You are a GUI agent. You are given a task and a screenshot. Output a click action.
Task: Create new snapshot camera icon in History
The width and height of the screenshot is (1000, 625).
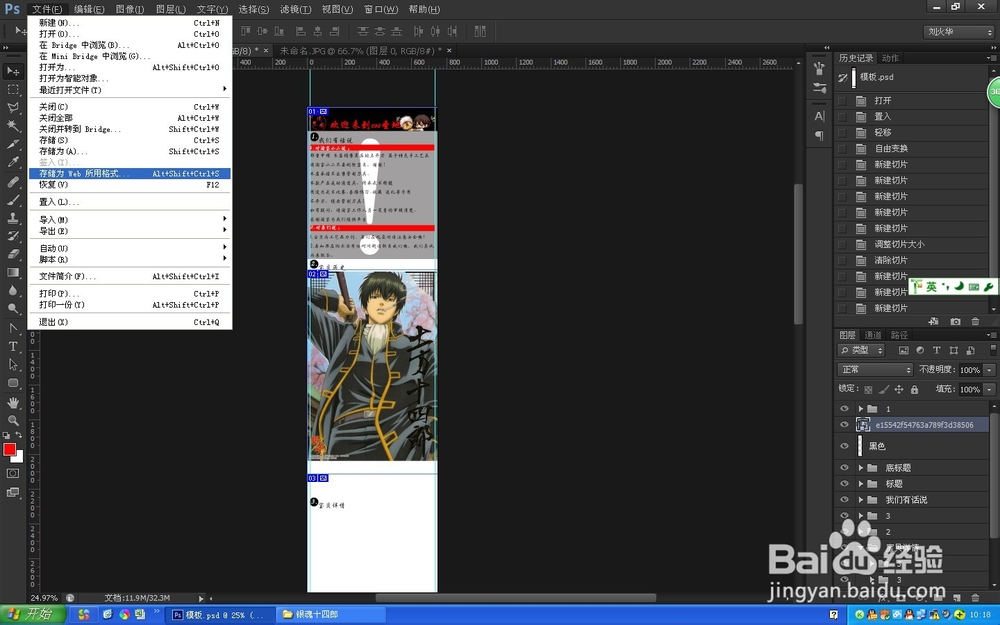click(955, 321)
